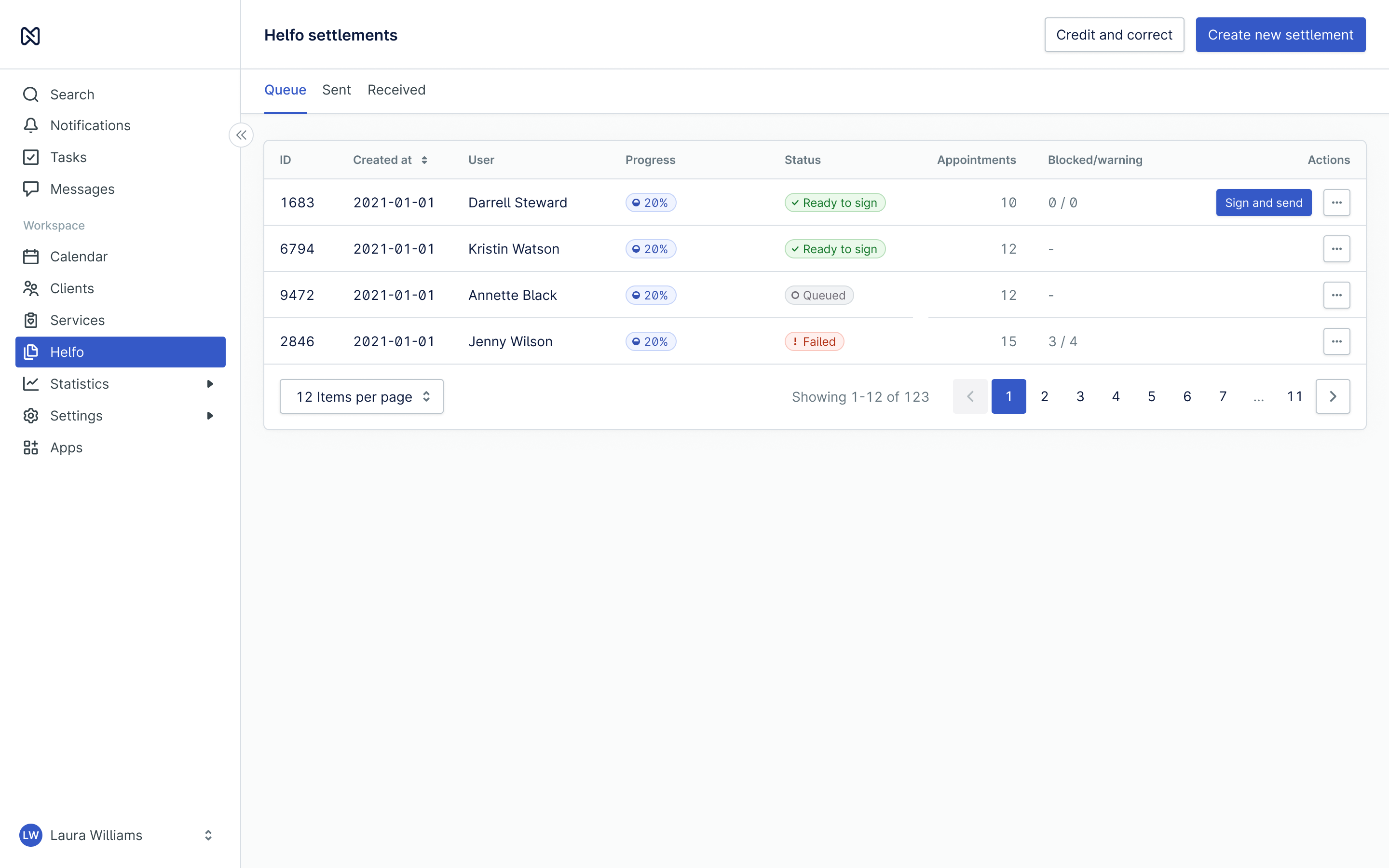Screen dimensions: 1389x868
Task: Open more actions for Jenny Wilson row
Action: 1336,341
